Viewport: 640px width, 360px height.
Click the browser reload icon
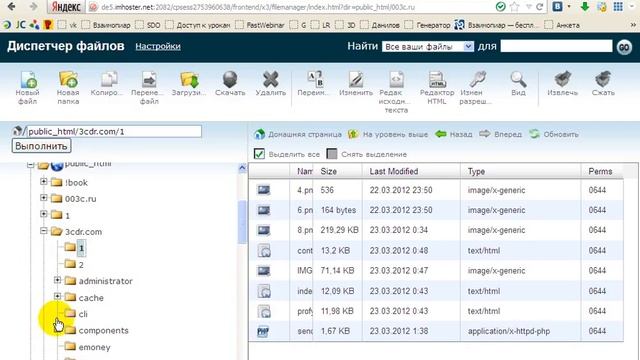tap(540, 7)
